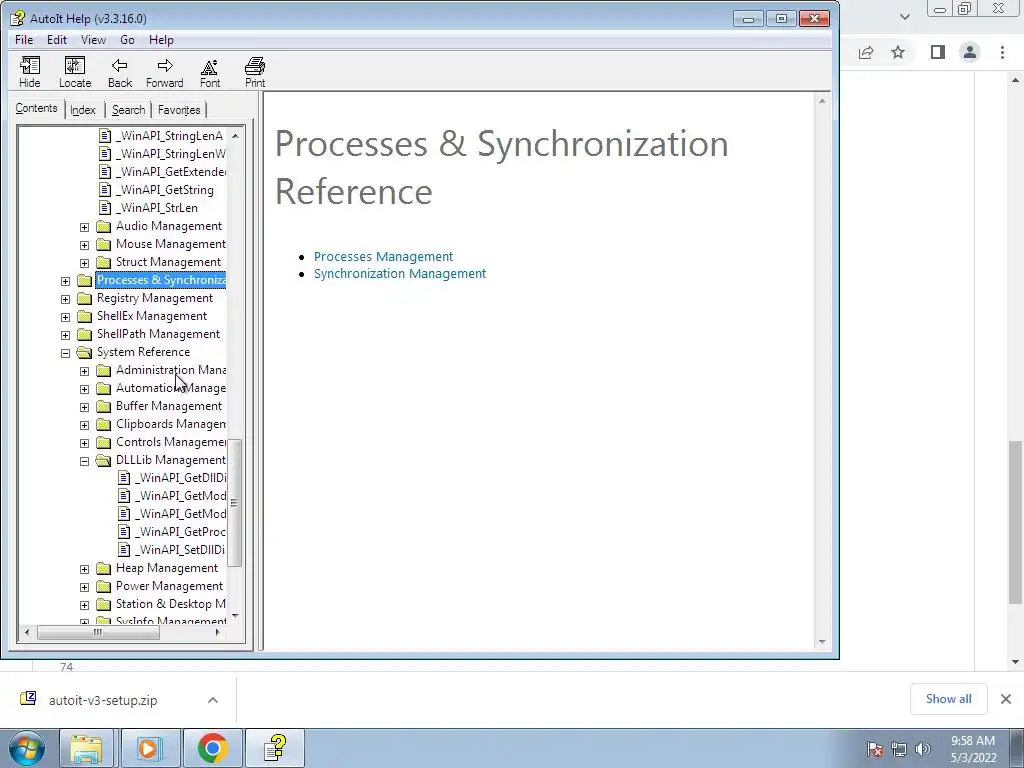This screenshot has height=768, width=1024.
Task: Expand the Audio Management folder
Action: (84, 227)
